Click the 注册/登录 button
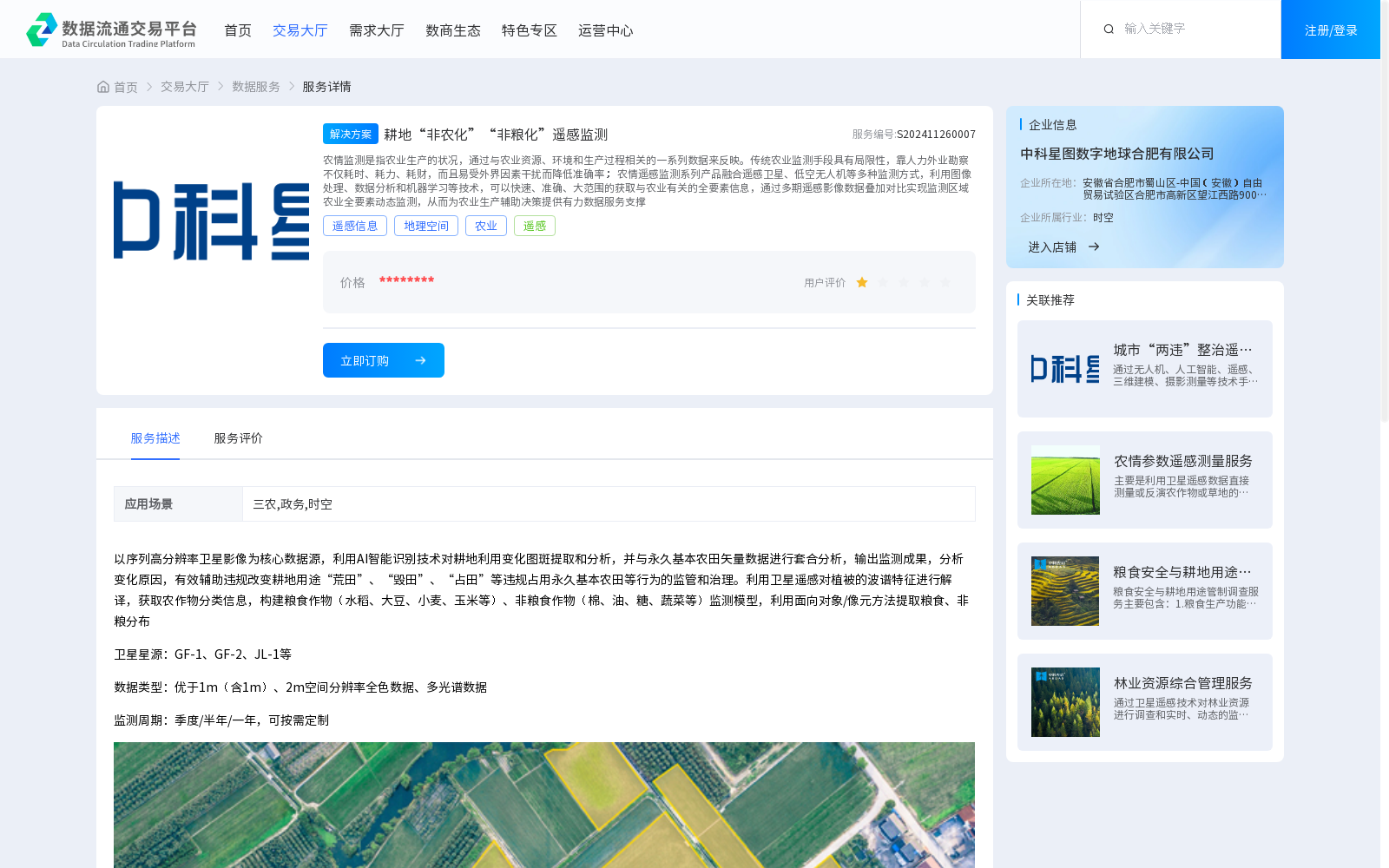 point(1331,30)
